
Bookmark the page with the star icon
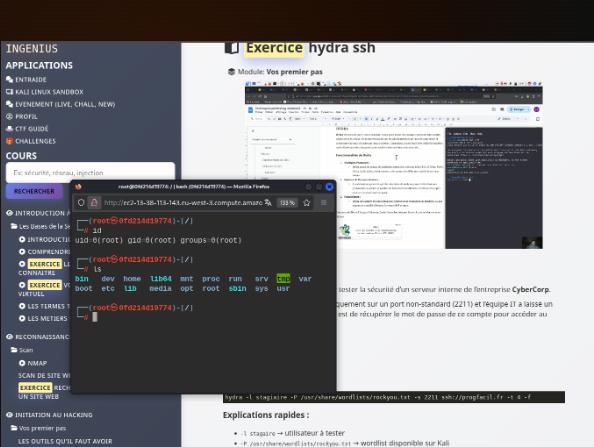(306, 203)
